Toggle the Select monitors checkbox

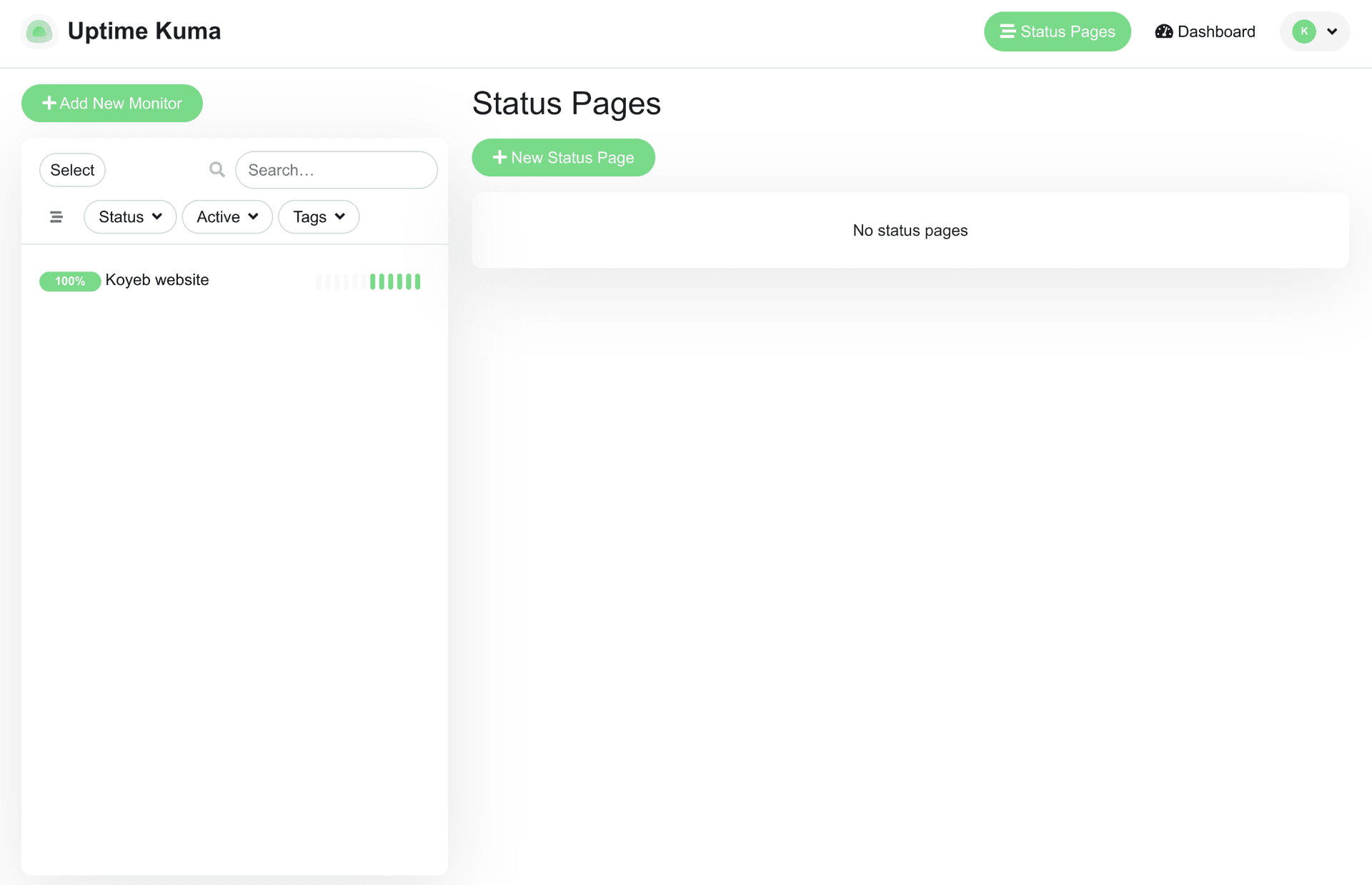coord(72,169)
